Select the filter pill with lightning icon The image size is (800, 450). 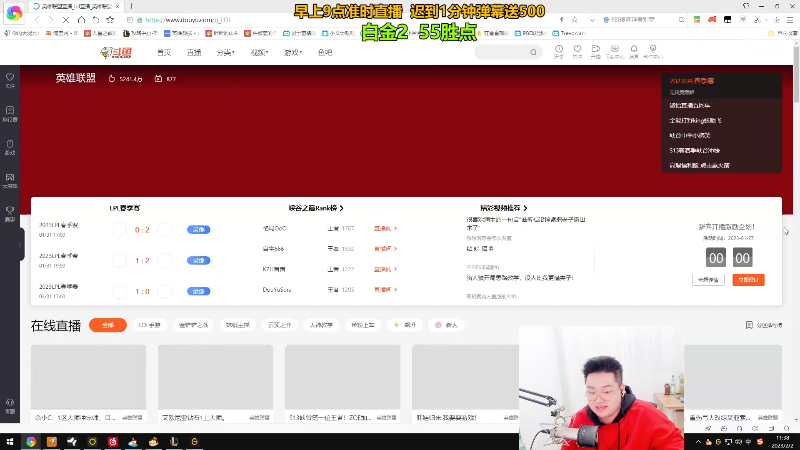click(405, 325)
